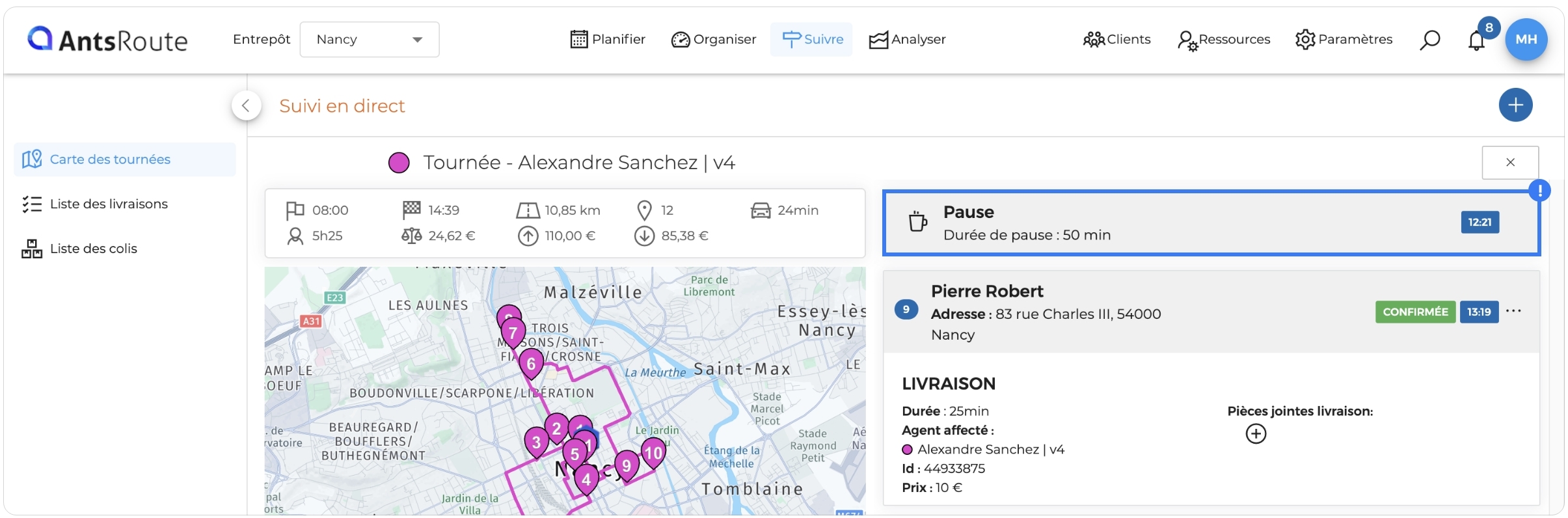Click the AntsRoute logo
The width and height of the screenshot is (1568, 518).
107,40
